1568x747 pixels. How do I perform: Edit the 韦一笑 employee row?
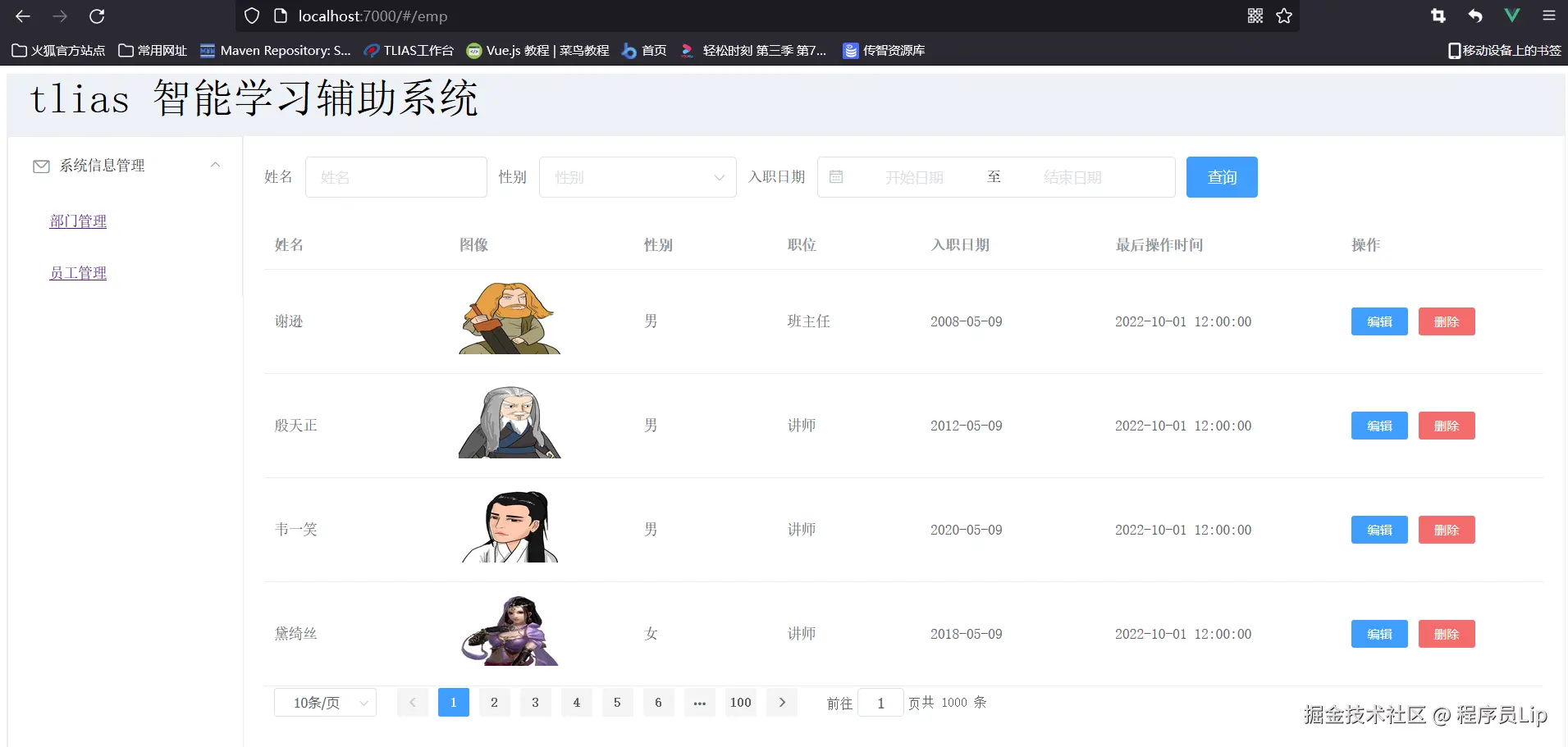(x=1379, y=530)
